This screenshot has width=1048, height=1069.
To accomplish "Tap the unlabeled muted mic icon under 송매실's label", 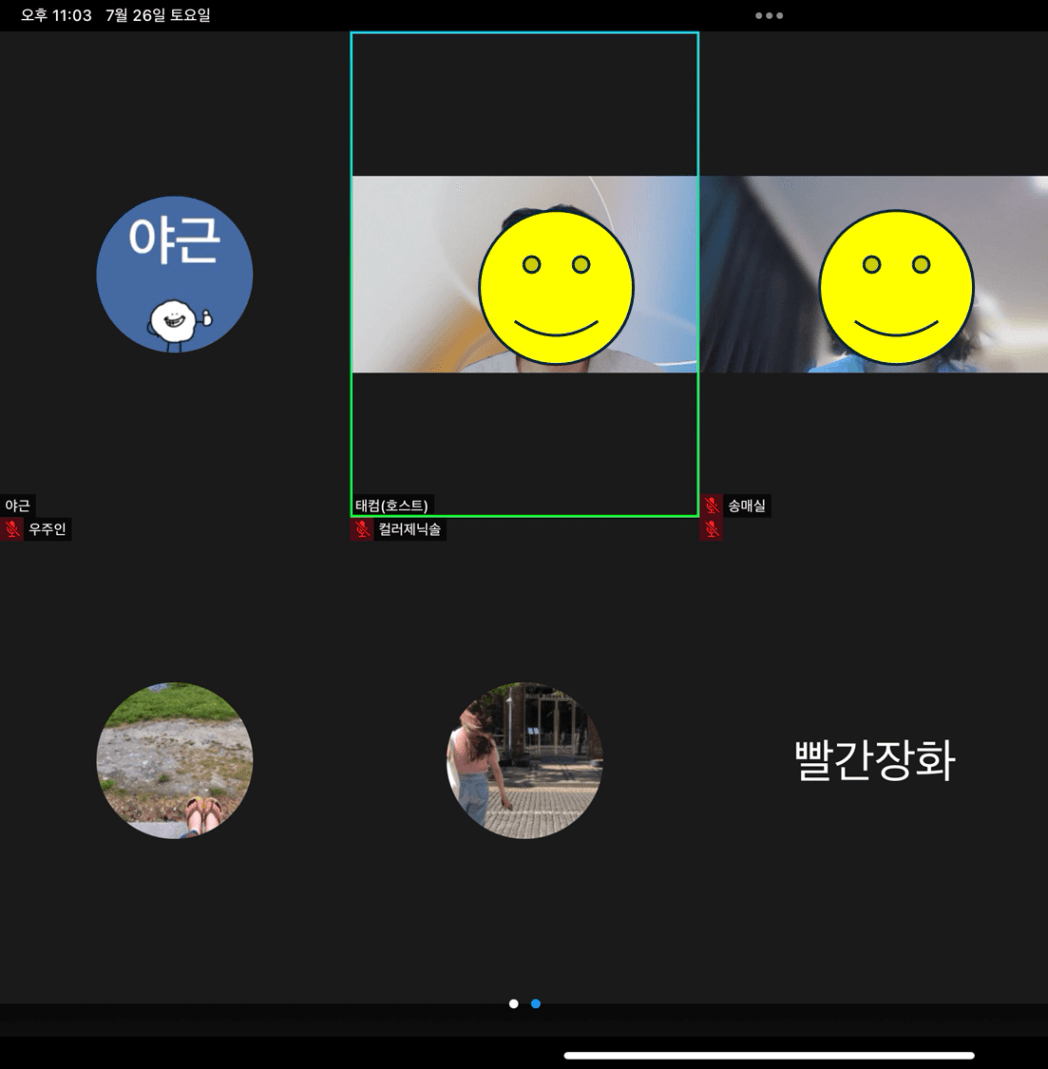I will (x=711, y=529).
